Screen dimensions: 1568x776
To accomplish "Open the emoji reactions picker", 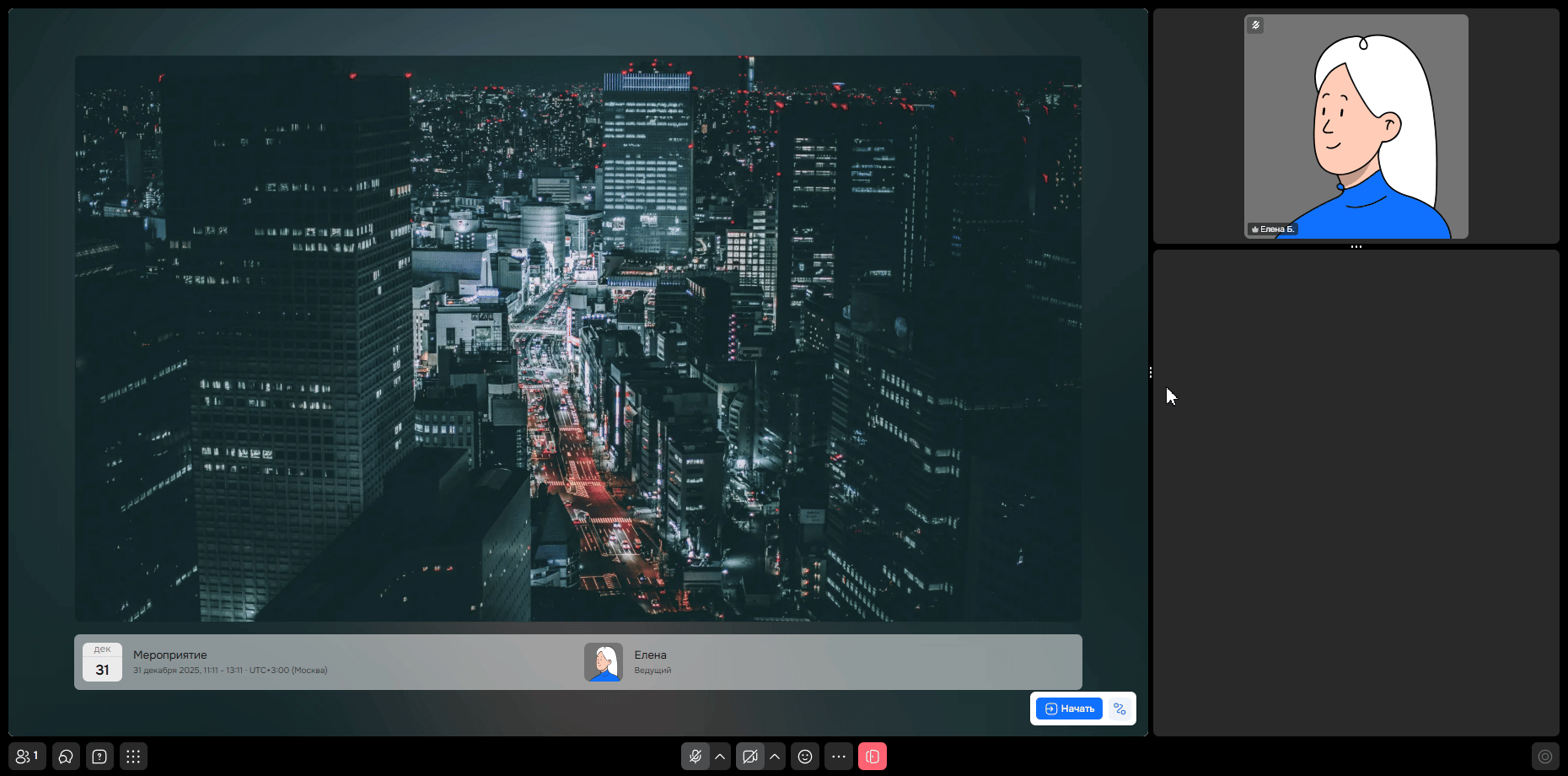I will tap(805, 757).
